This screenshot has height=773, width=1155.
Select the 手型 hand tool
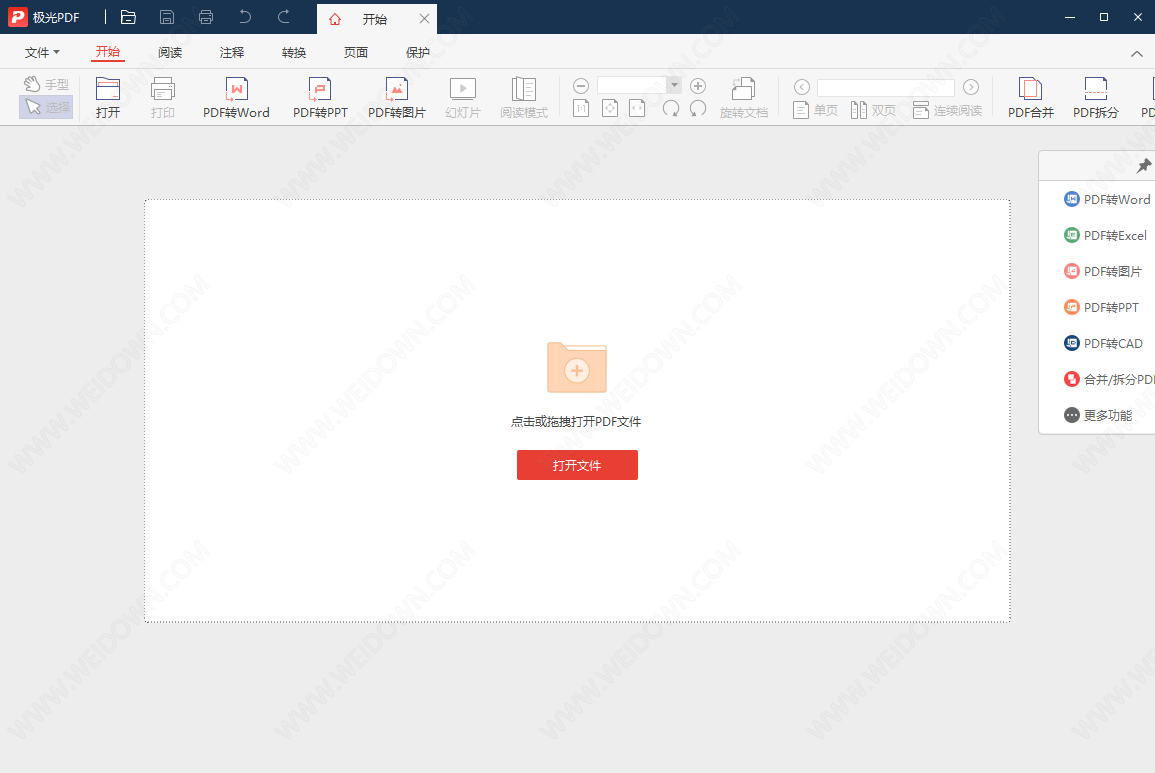click(x=46, y=84)
